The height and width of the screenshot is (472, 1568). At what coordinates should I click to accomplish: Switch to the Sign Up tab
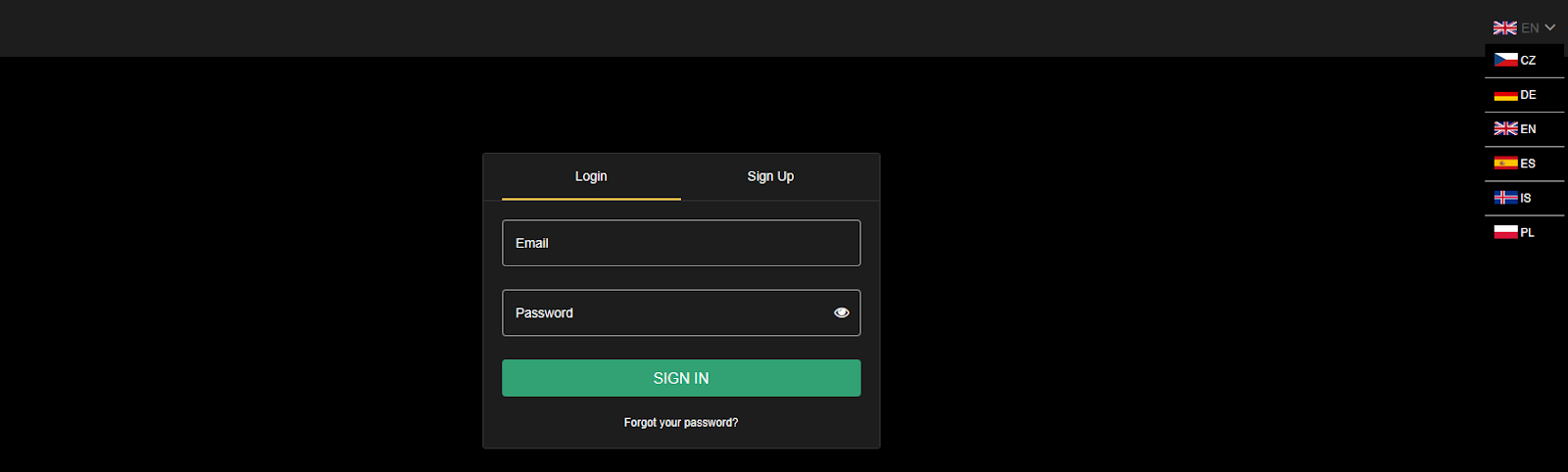point(770,176)
